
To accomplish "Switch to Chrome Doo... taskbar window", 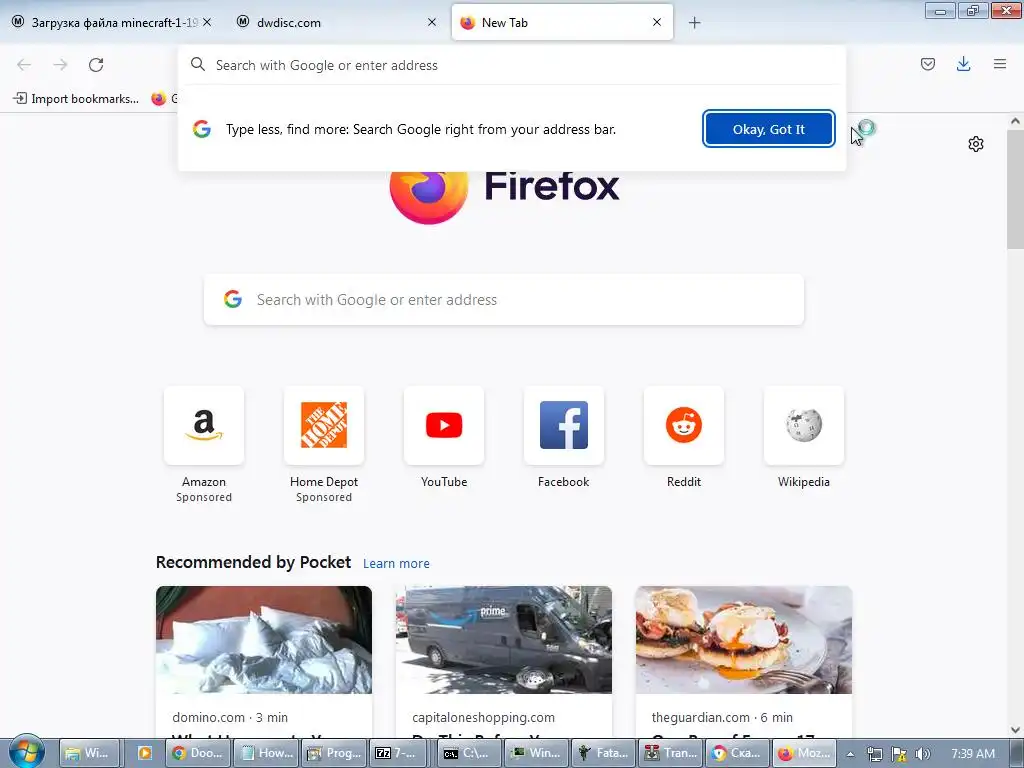I will point(197,753).
